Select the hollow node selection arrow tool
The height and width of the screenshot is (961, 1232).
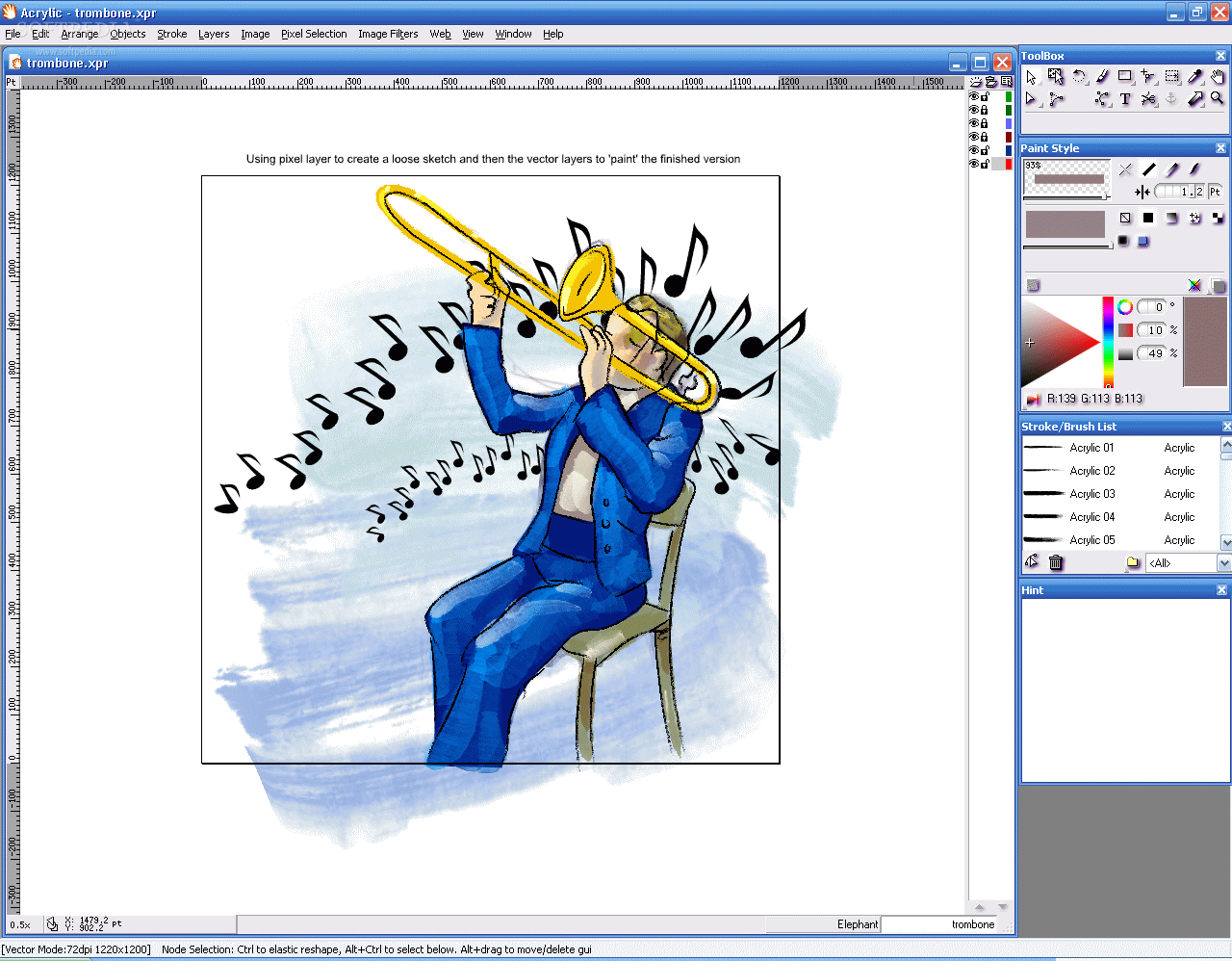[1032, 99]
